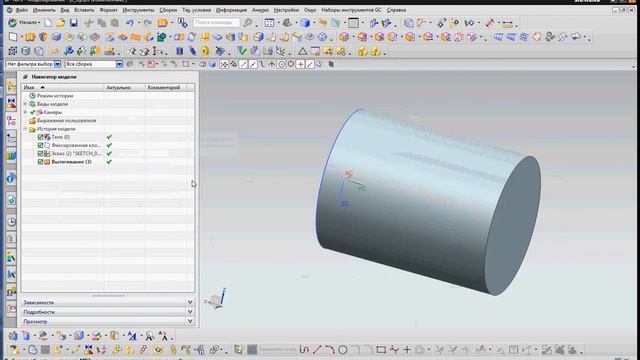Toggle the Enable Snap Points icon
This screenshot has height=360, width=640.
tap(224, 64)
